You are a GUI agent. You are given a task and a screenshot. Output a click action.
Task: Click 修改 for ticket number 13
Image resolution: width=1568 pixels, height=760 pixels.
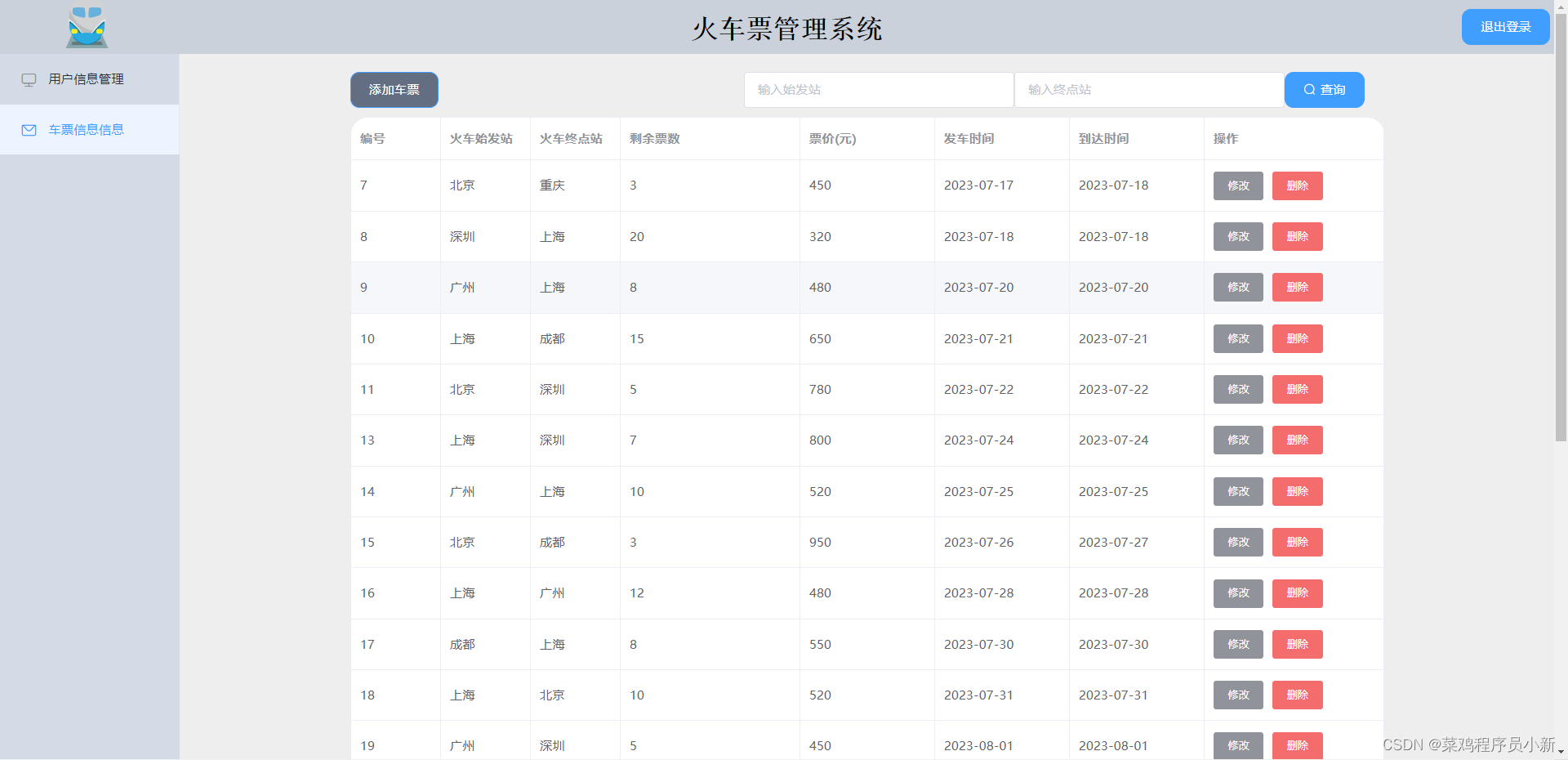(1238, 440)
